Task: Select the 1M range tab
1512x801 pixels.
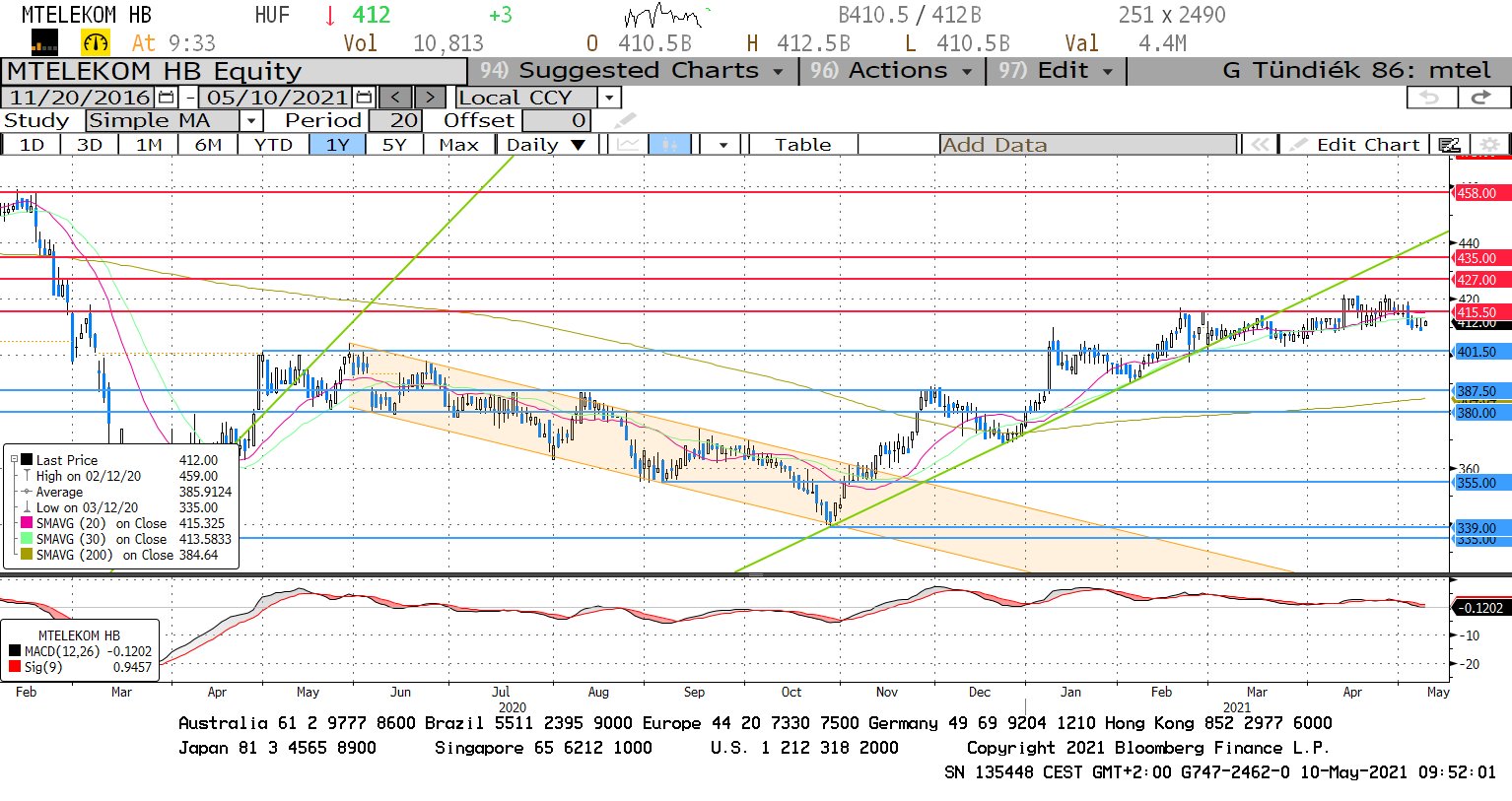Action: (149, 145)
